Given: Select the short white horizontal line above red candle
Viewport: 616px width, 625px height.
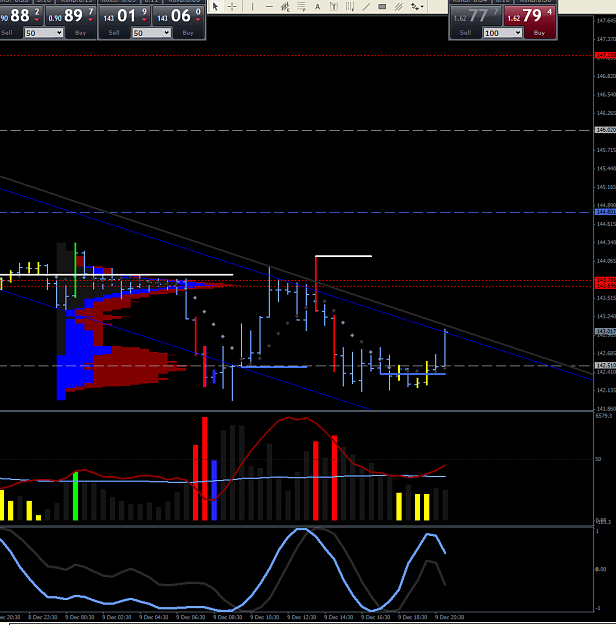Looking at the screenshot, I should (344, 256).
